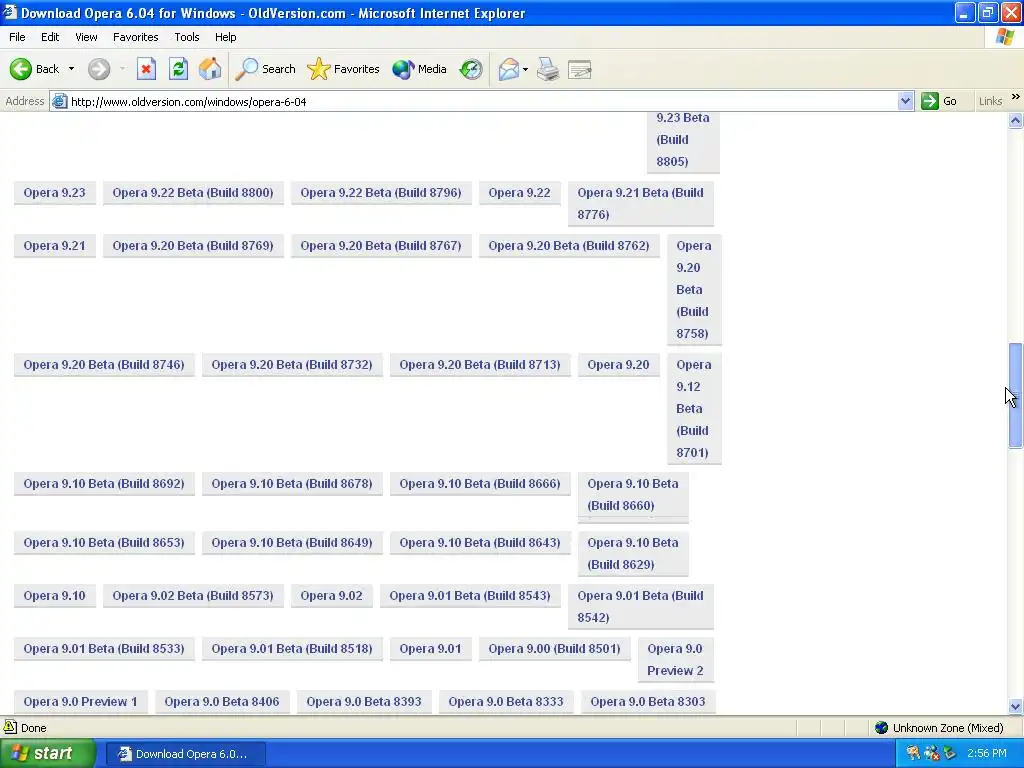Screen dimensions: 1024x768
Task: Expand the address bar URL dropdown
Action: click(x=905, y=101)
